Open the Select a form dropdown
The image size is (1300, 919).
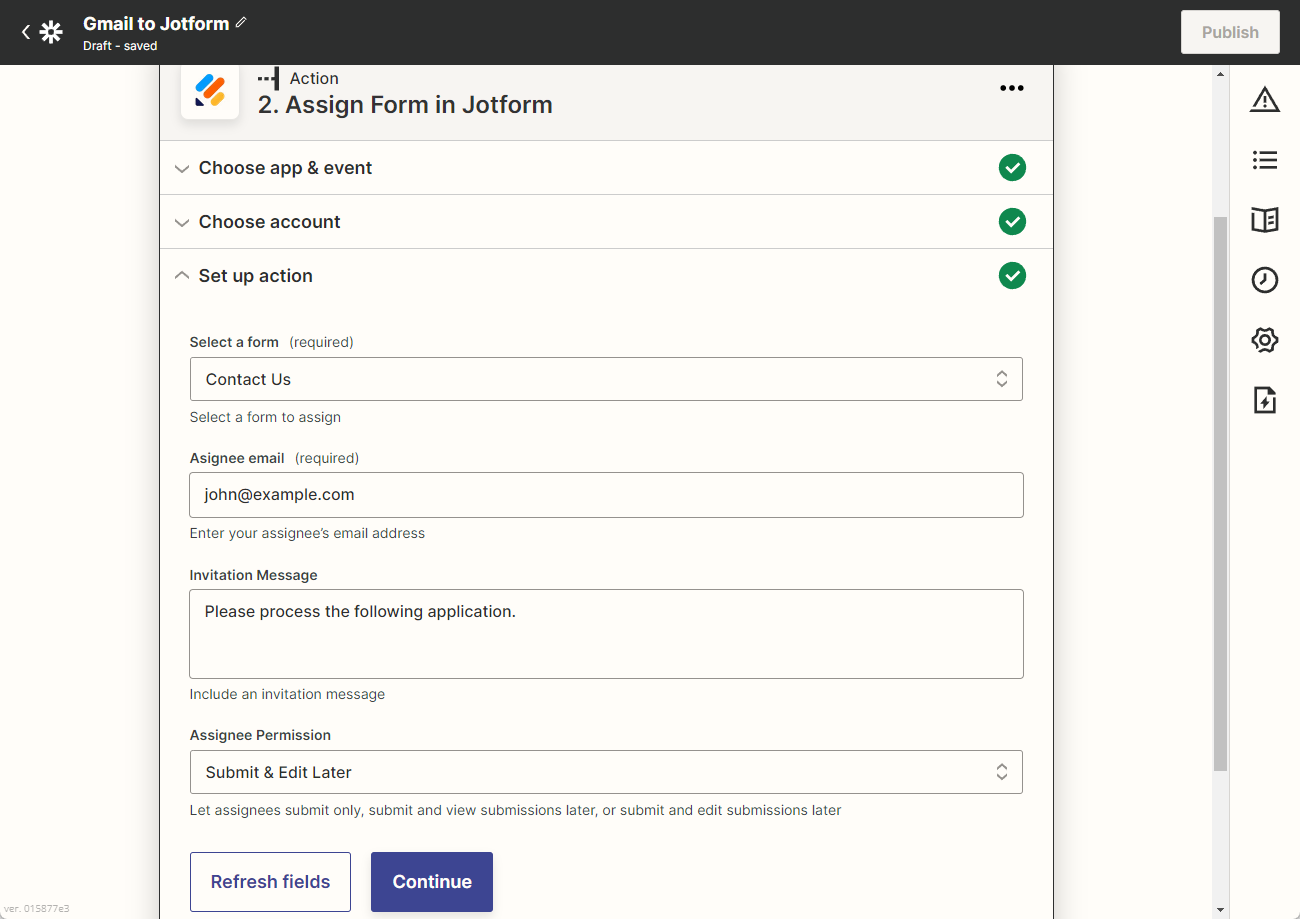606,379
